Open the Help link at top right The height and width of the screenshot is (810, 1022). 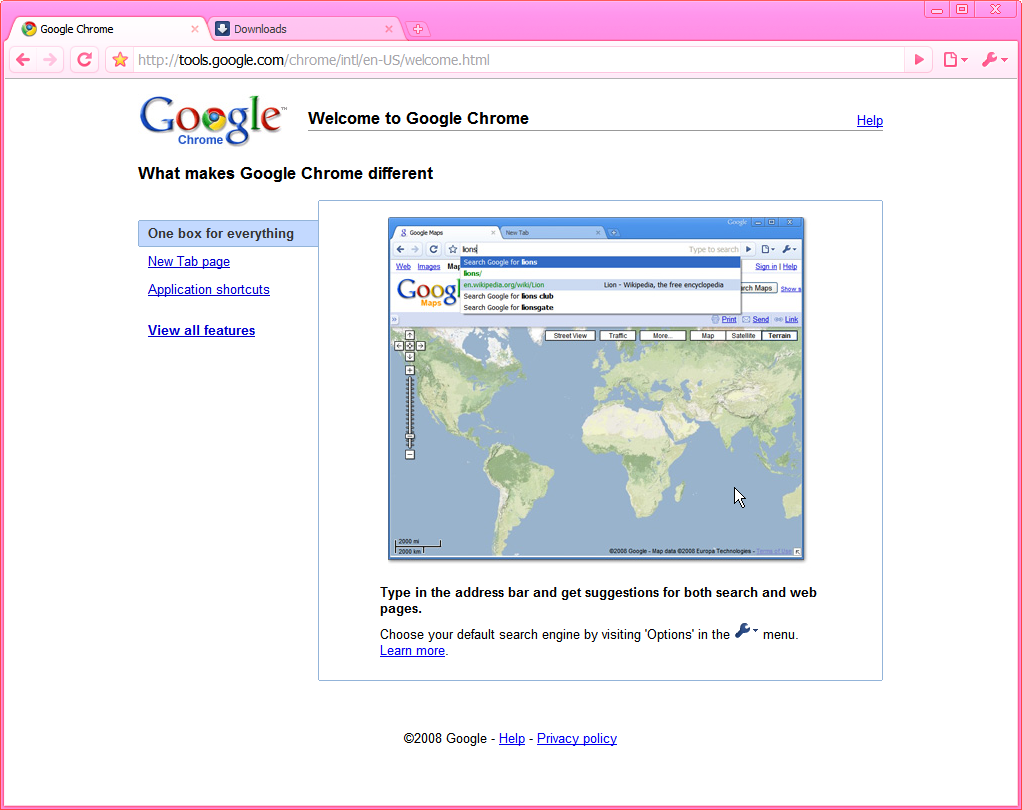(869, 121)
